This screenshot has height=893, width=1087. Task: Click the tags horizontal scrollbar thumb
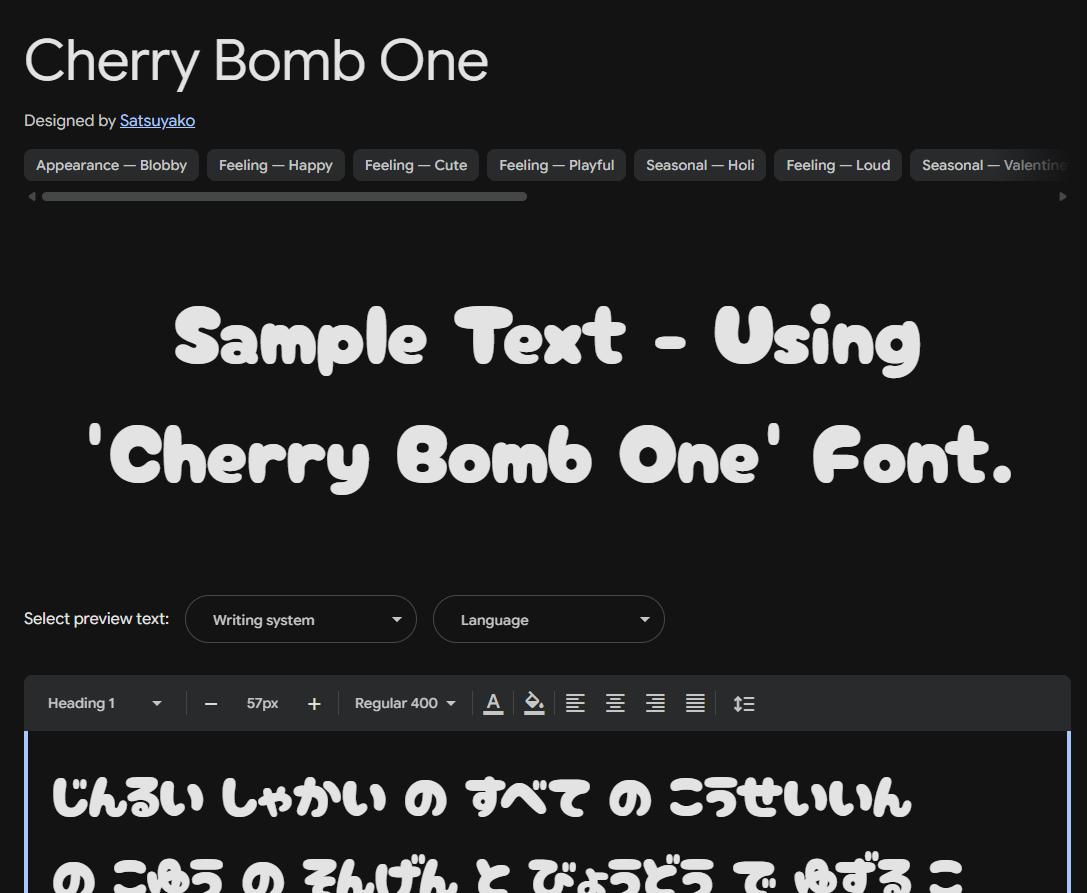(x=284, y=197)
